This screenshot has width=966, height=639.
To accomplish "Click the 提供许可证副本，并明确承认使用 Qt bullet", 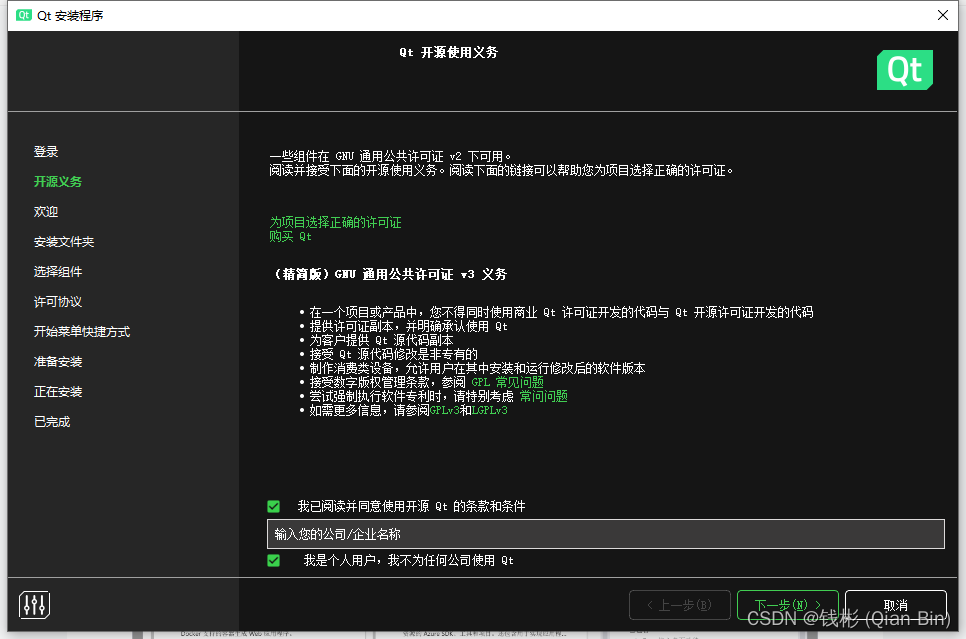I will coord(408,326).
